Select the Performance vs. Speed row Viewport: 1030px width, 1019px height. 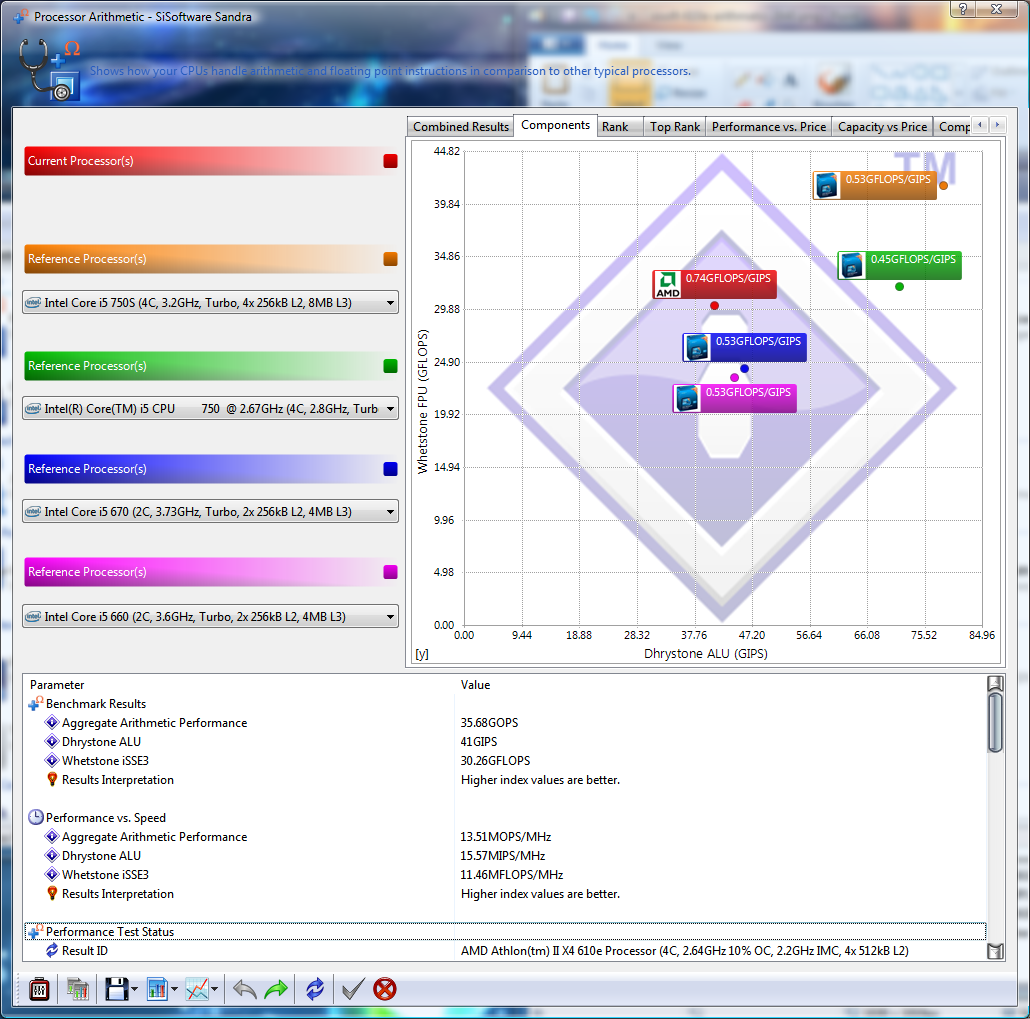[x=504, y=817]
